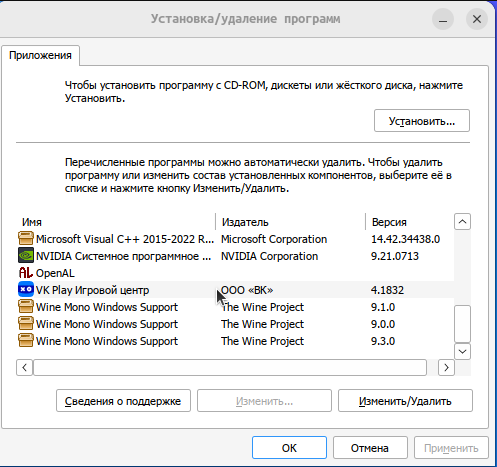497x467 pixels.
Task: Click the horizontal scrollbar right arrow
Action: click(446, 367)
